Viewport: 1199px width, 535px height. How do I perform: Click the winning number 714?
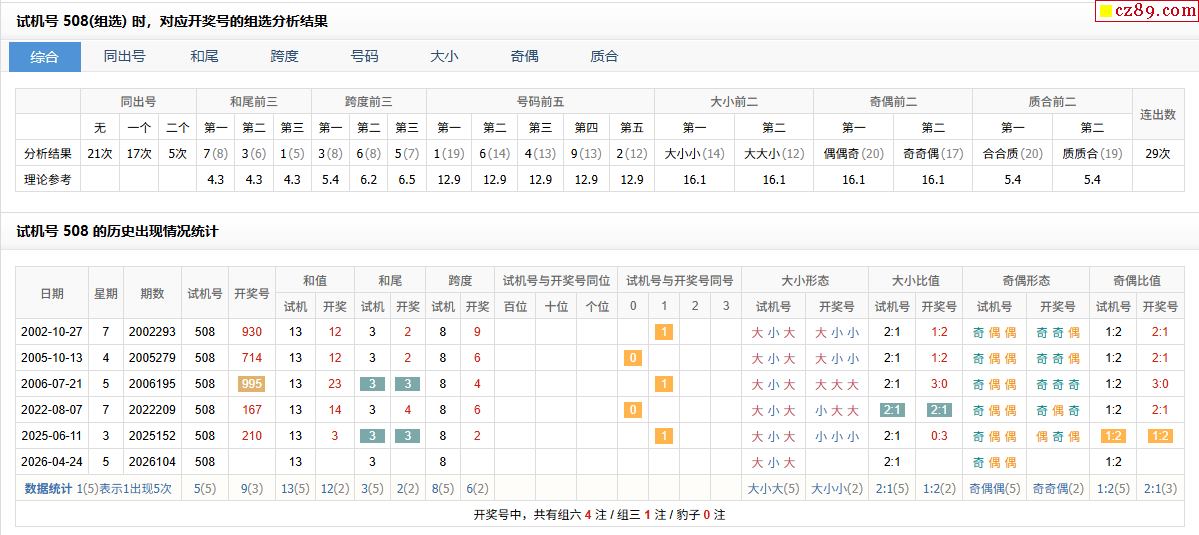pyautogui.click(x=252, y=358)
